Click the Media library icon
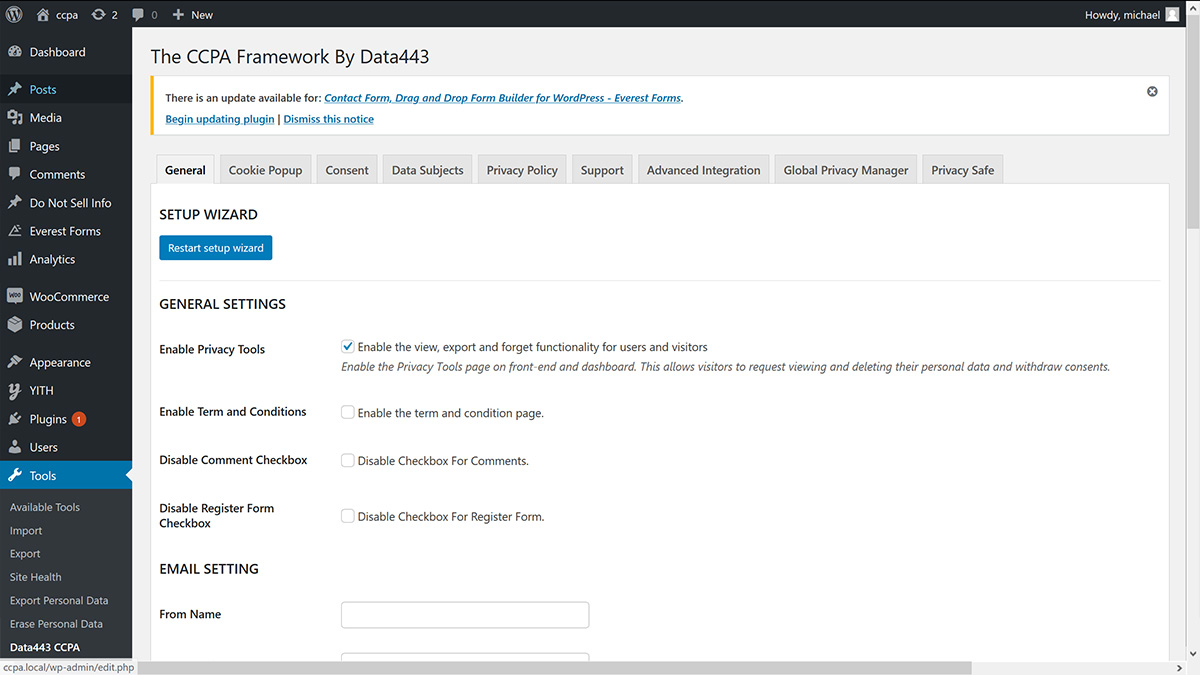This screenshot has width=1200, height=675. [x=15, y=117]
